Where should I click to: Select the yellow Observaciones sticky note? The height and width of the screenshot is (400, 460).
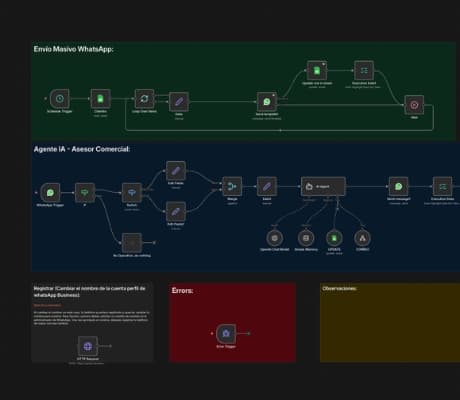[x=390, y=322]
